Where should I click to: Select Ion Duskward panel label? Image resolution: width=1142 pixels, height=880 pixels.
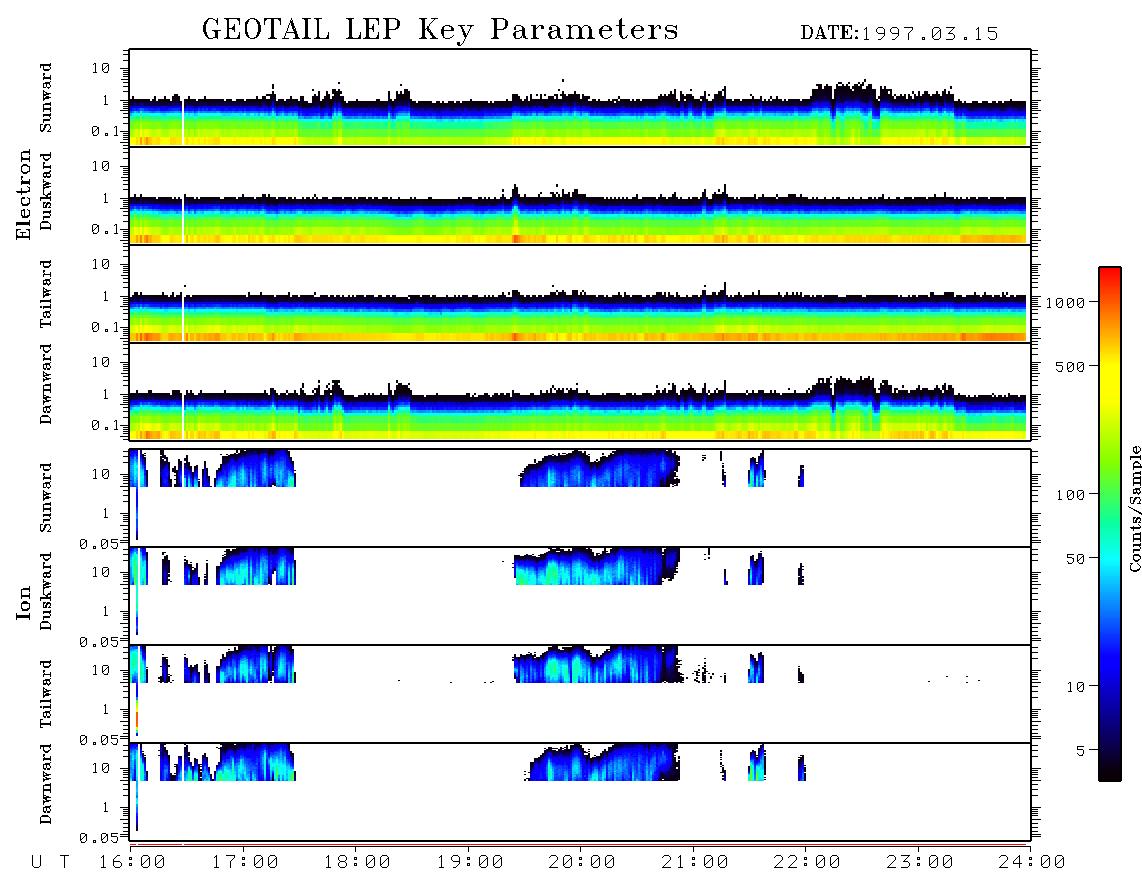(46, 591)
